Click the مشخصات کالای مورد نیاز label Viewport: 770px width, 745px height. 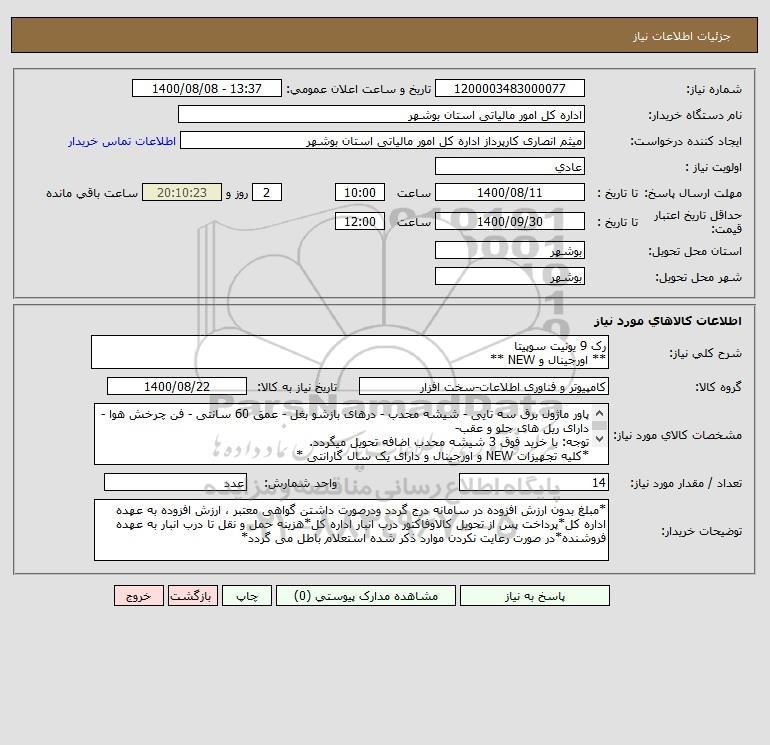678,435
